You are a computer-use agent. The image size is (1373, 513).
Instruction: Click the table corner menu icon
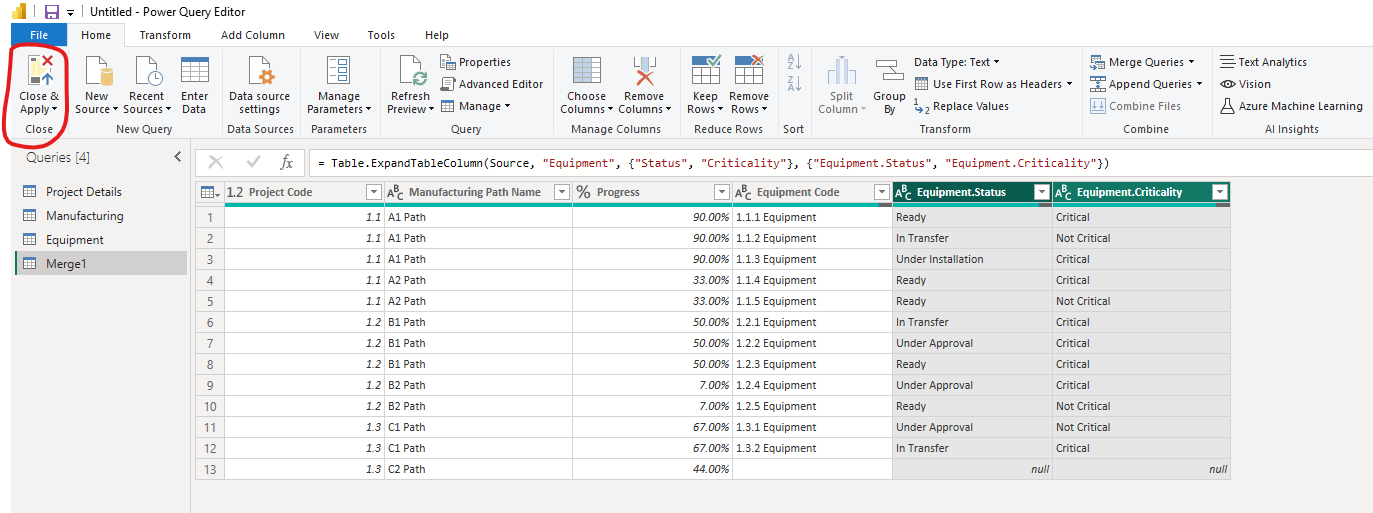(210, 192)
